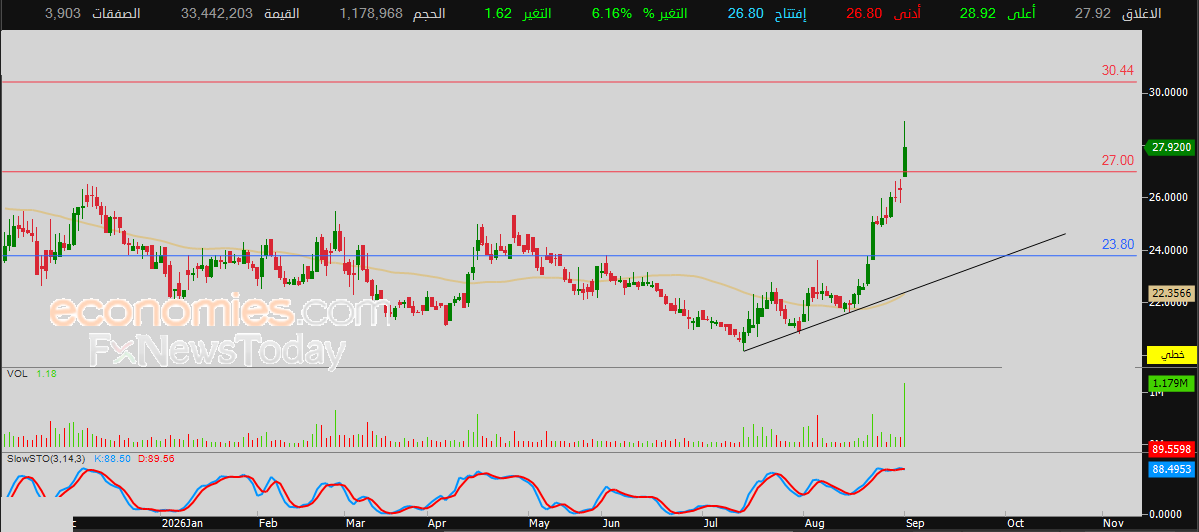Select the SlowSTO(3,14,3) indicator title

coord(47,459)
